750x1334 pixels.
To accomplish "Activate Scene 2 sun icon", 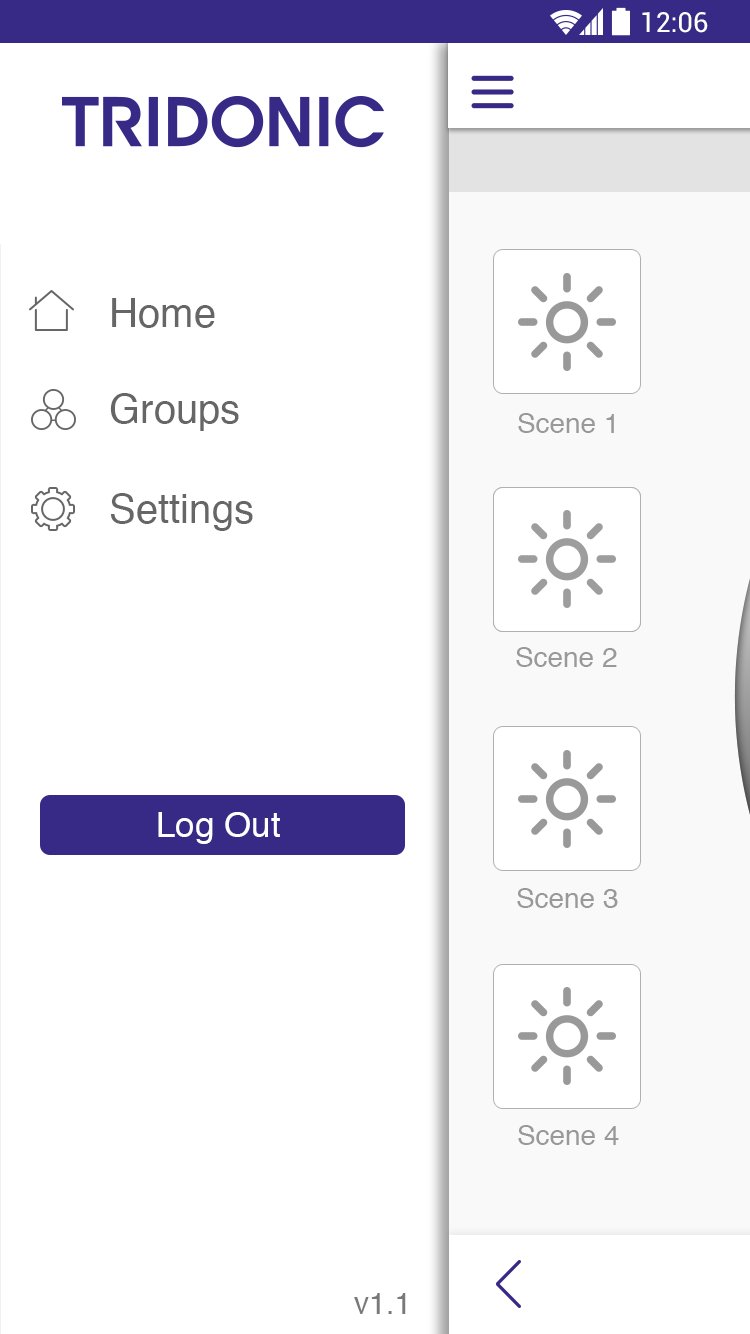I will 567,559.
